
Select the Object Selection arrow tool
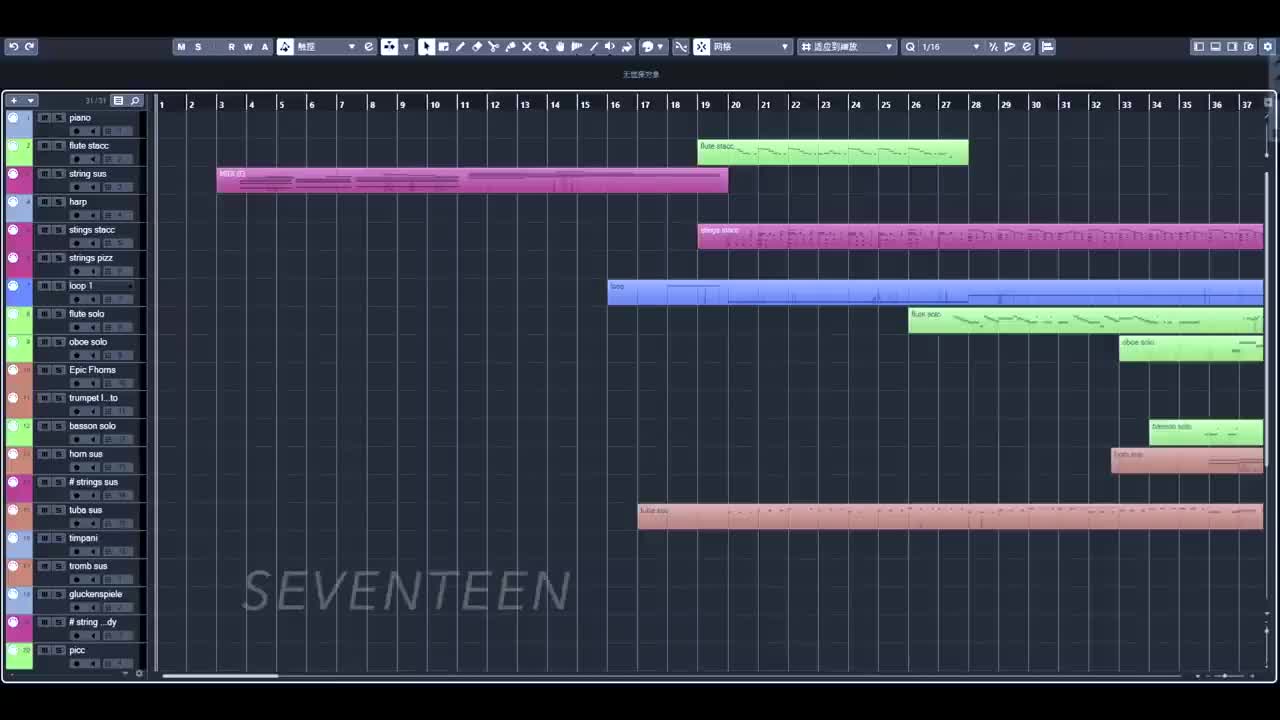[x=427, y=46]
